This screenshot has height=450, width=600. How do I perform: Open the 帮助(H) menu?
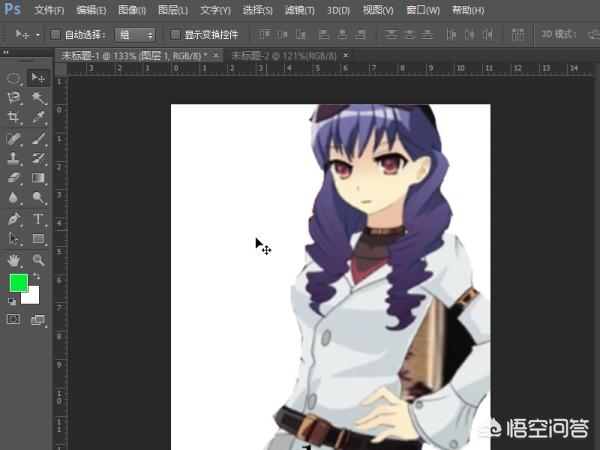[x=468, y=10]
